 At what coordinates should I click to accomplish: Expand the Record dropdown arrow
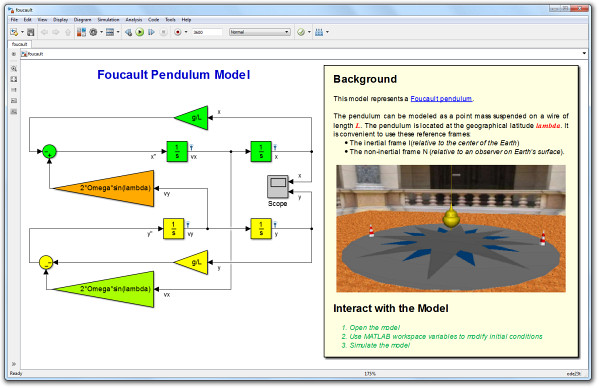[x=186, y=32]
